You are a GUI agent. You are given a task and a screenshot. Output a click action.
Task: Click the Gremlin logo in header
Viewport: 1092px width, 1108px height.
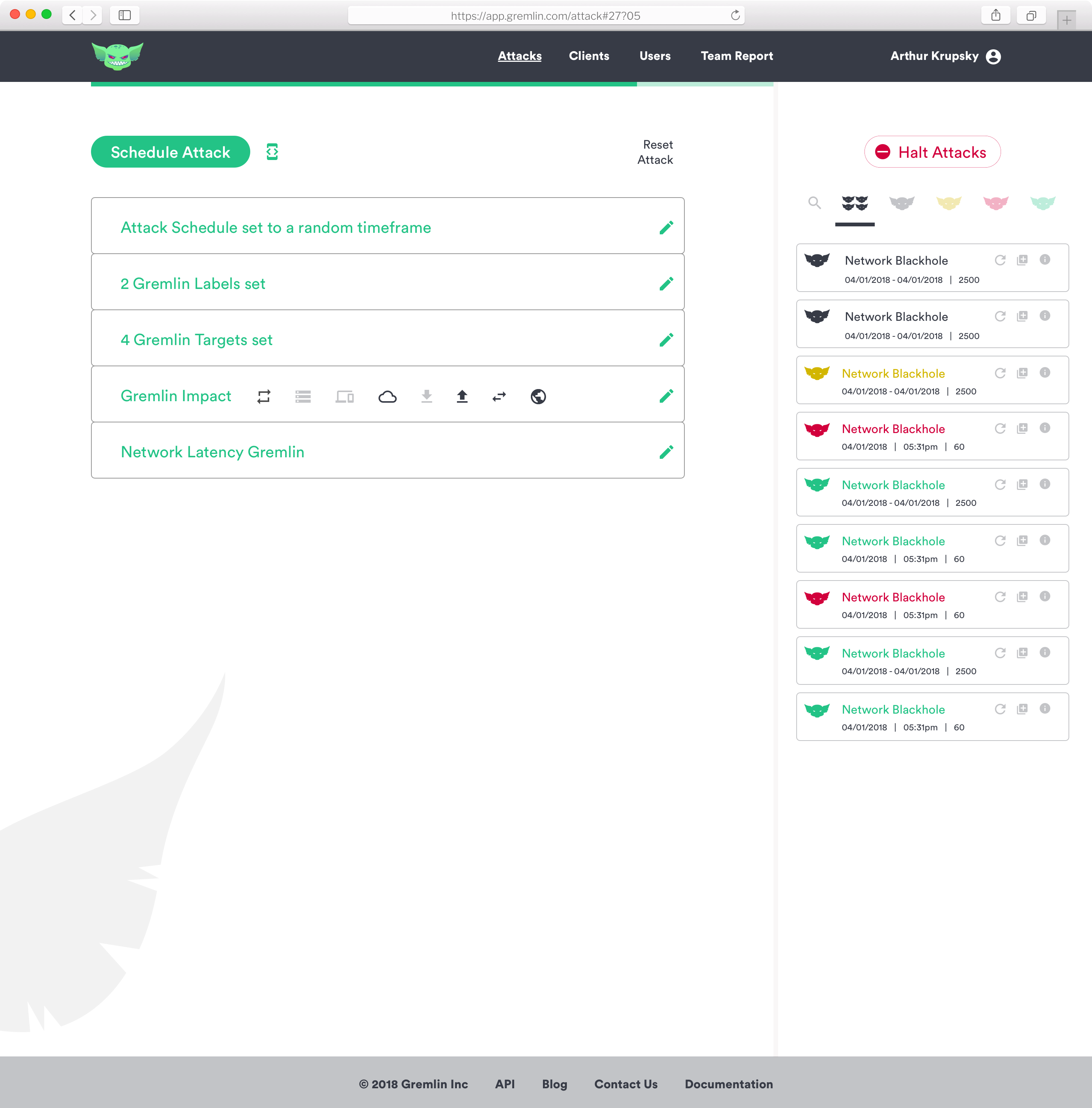[x=118, y=56]
